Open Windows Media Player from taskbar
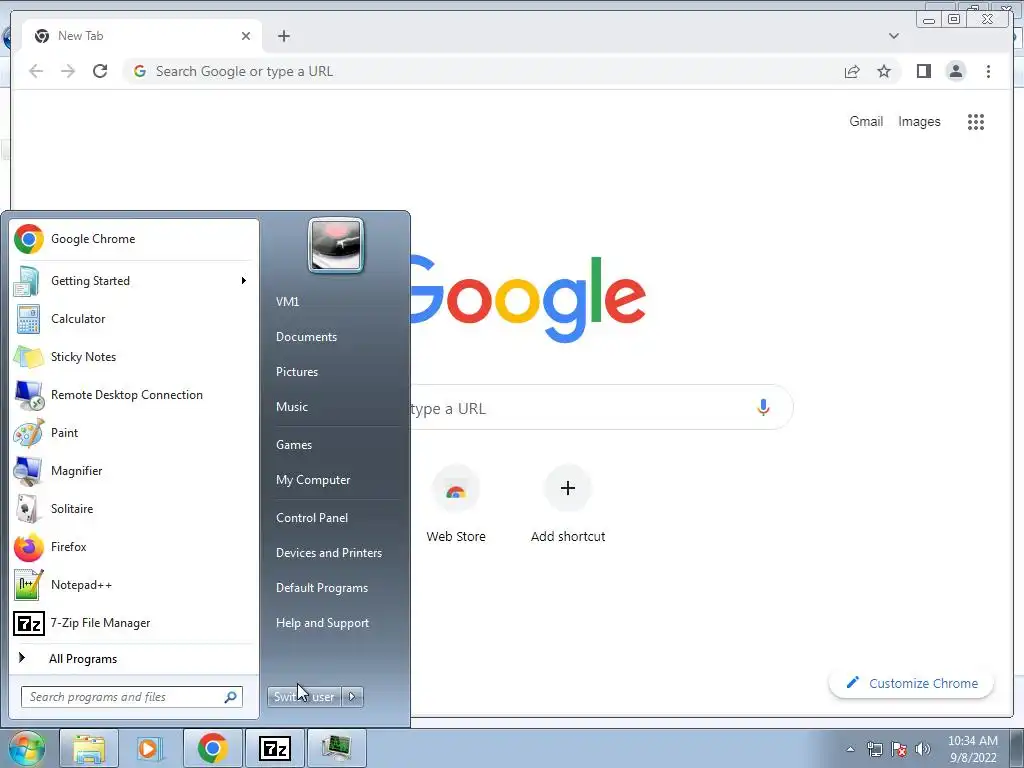Image resolution: width=1024 pixels, height=768 pixels. 150,748
